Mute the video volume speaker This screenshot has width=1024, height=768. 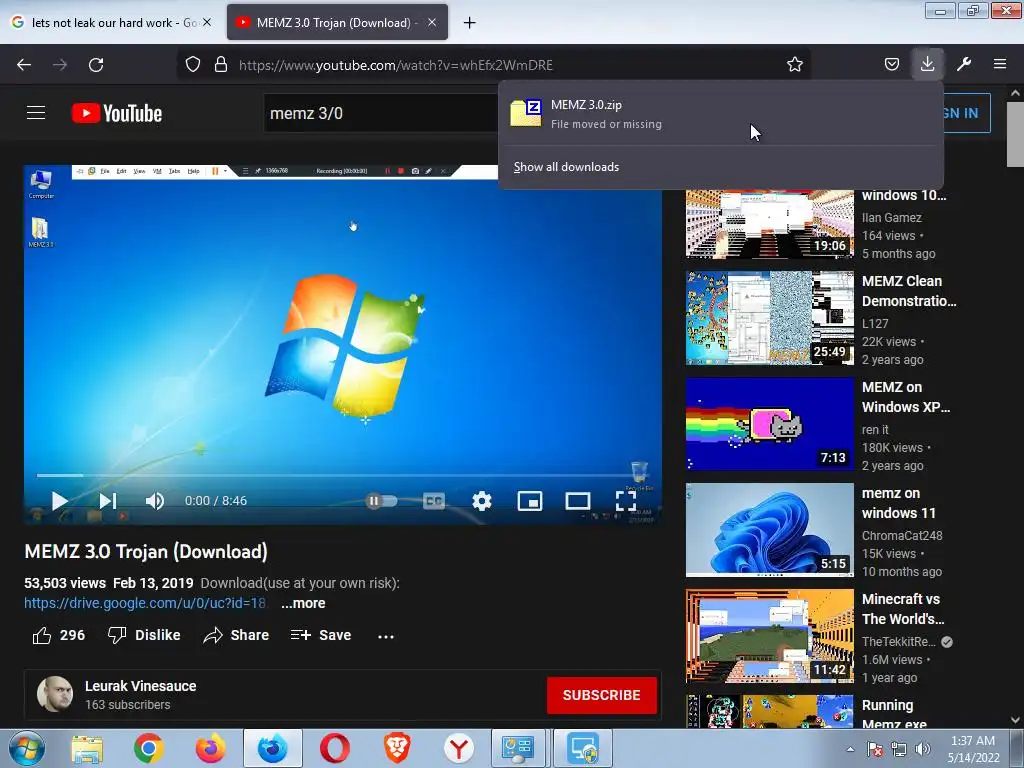(155, 501)
